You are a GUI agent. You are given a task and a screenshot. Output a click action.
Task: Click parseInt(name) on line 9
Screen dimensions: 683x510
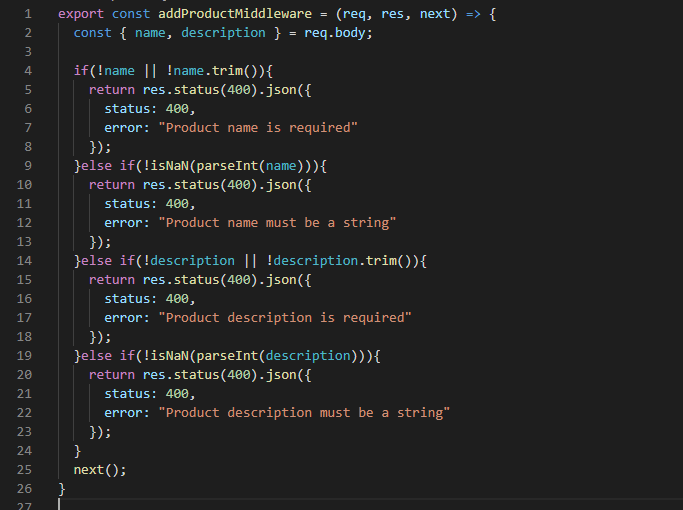click(x=250, y=166)
